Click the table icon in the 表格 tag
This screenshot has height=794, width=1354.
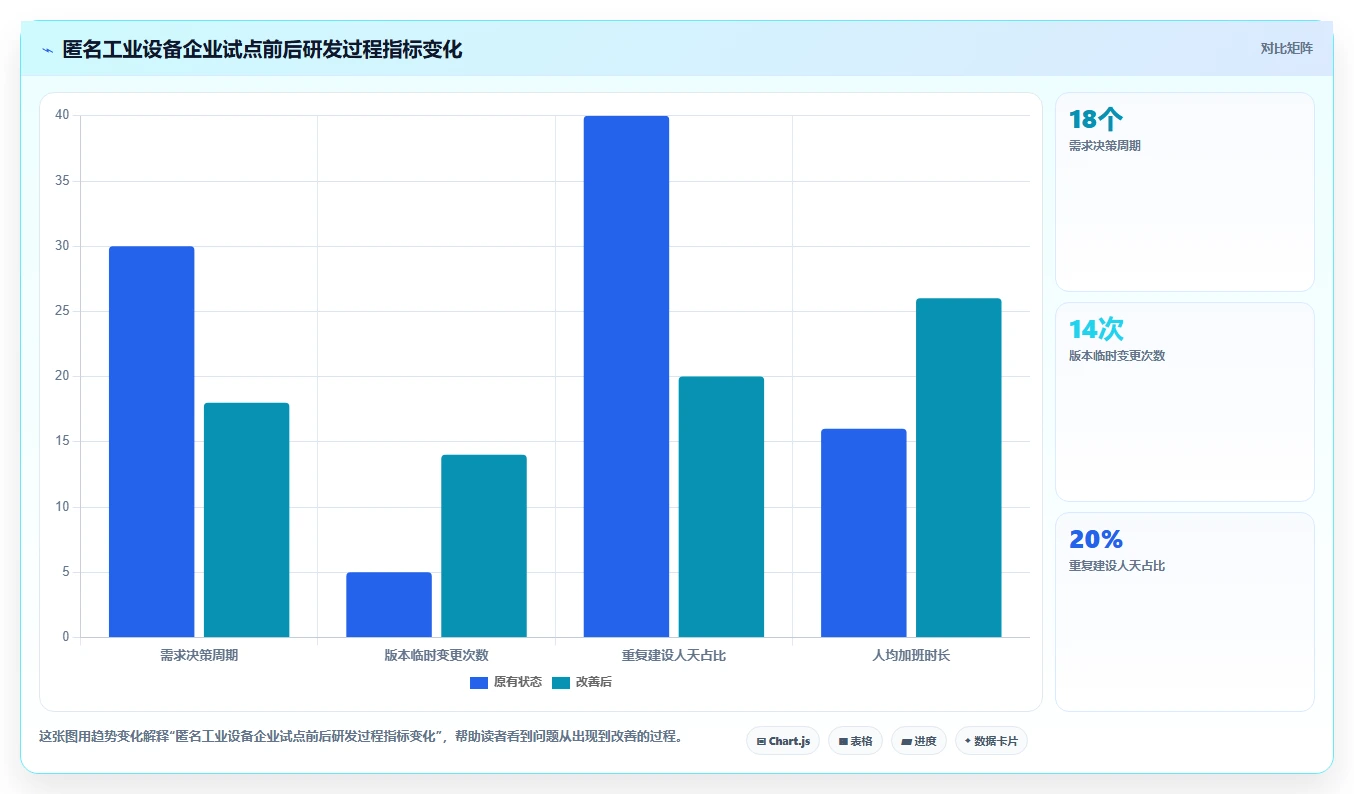[843, 742]
